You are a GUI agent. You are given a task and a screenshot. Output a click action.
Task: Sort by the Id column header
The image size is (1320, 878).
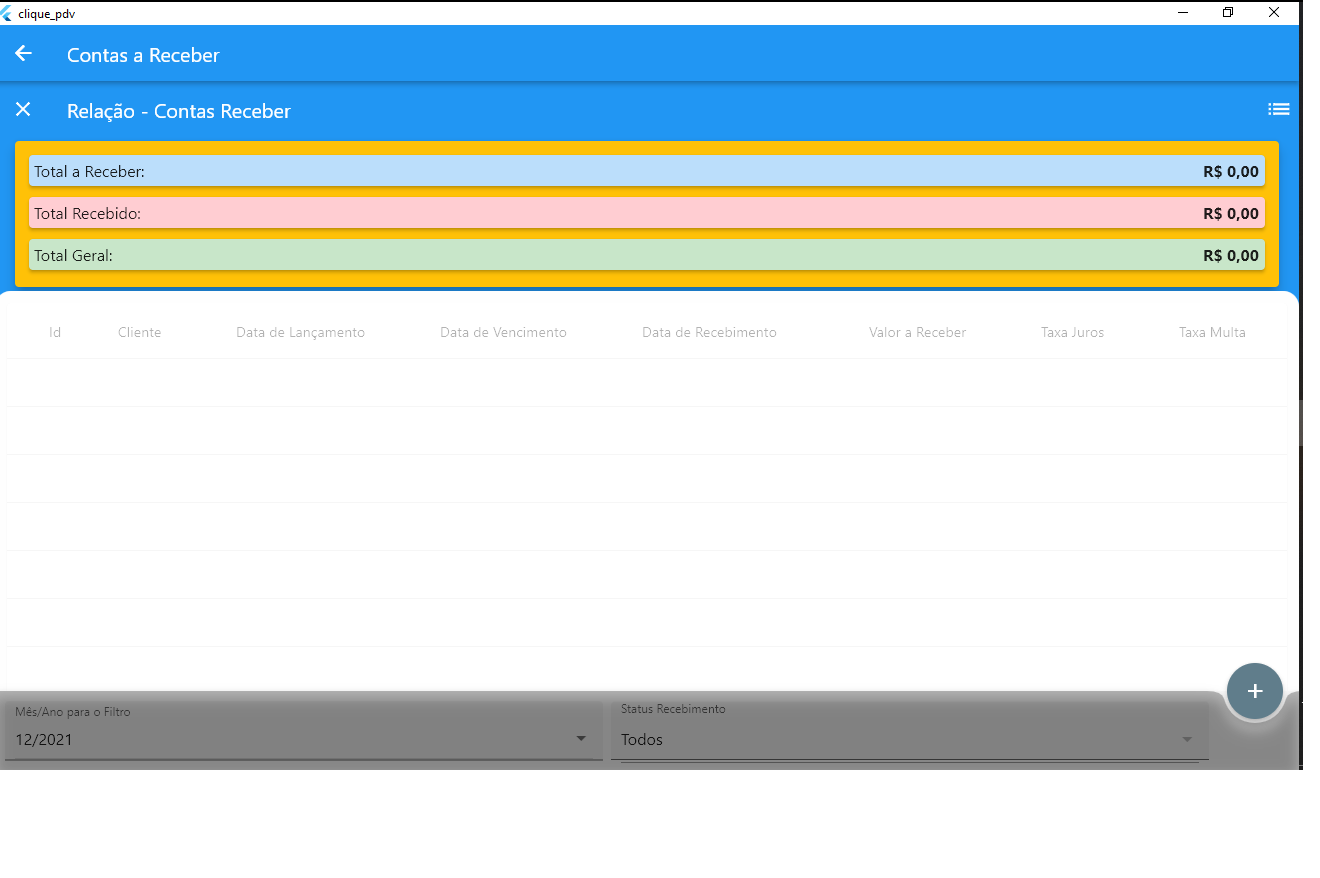(x=55, y=332)
